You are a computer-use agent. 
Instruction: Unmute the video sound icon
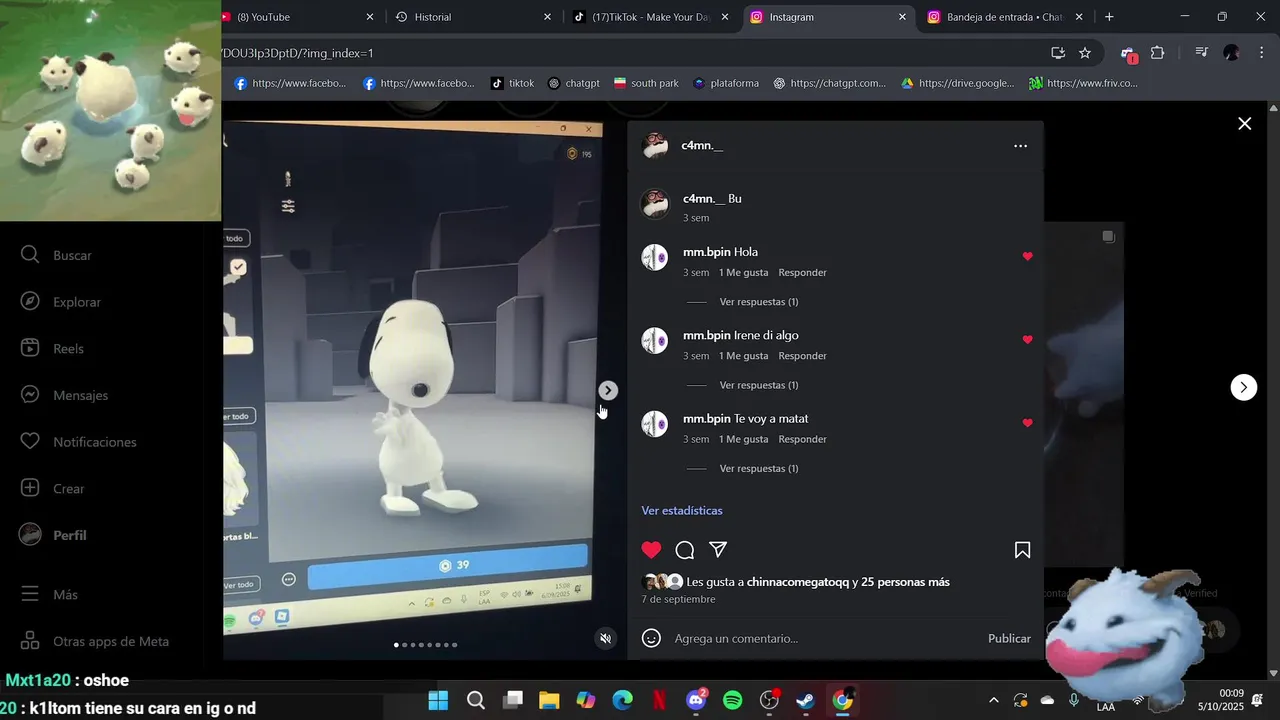[605, 638]
